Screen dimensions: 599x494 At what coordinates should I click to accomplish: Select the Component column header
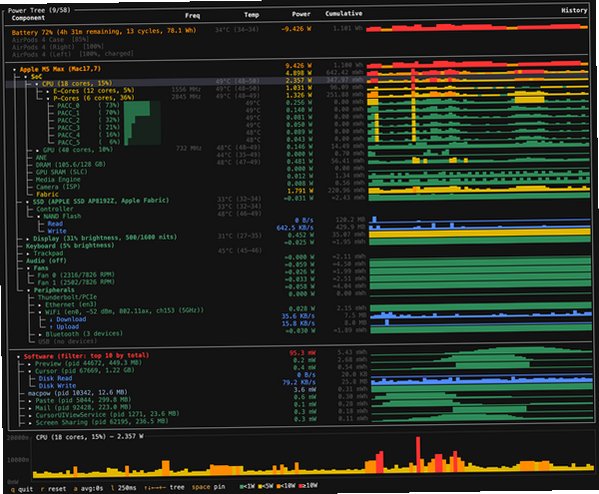point(28,18)
